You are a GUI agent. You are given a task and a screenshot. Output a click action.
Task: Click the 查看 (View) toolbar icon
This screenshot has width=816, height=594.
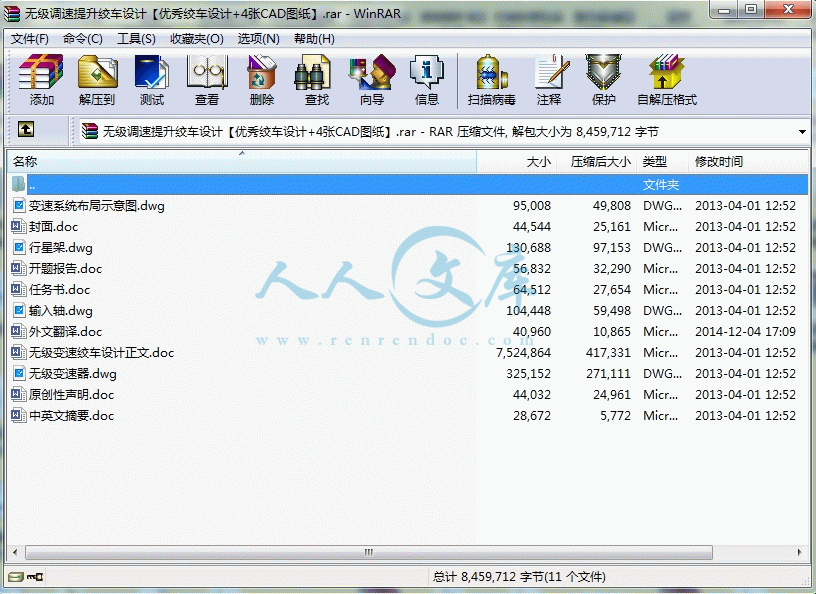[x=207, y=72]
